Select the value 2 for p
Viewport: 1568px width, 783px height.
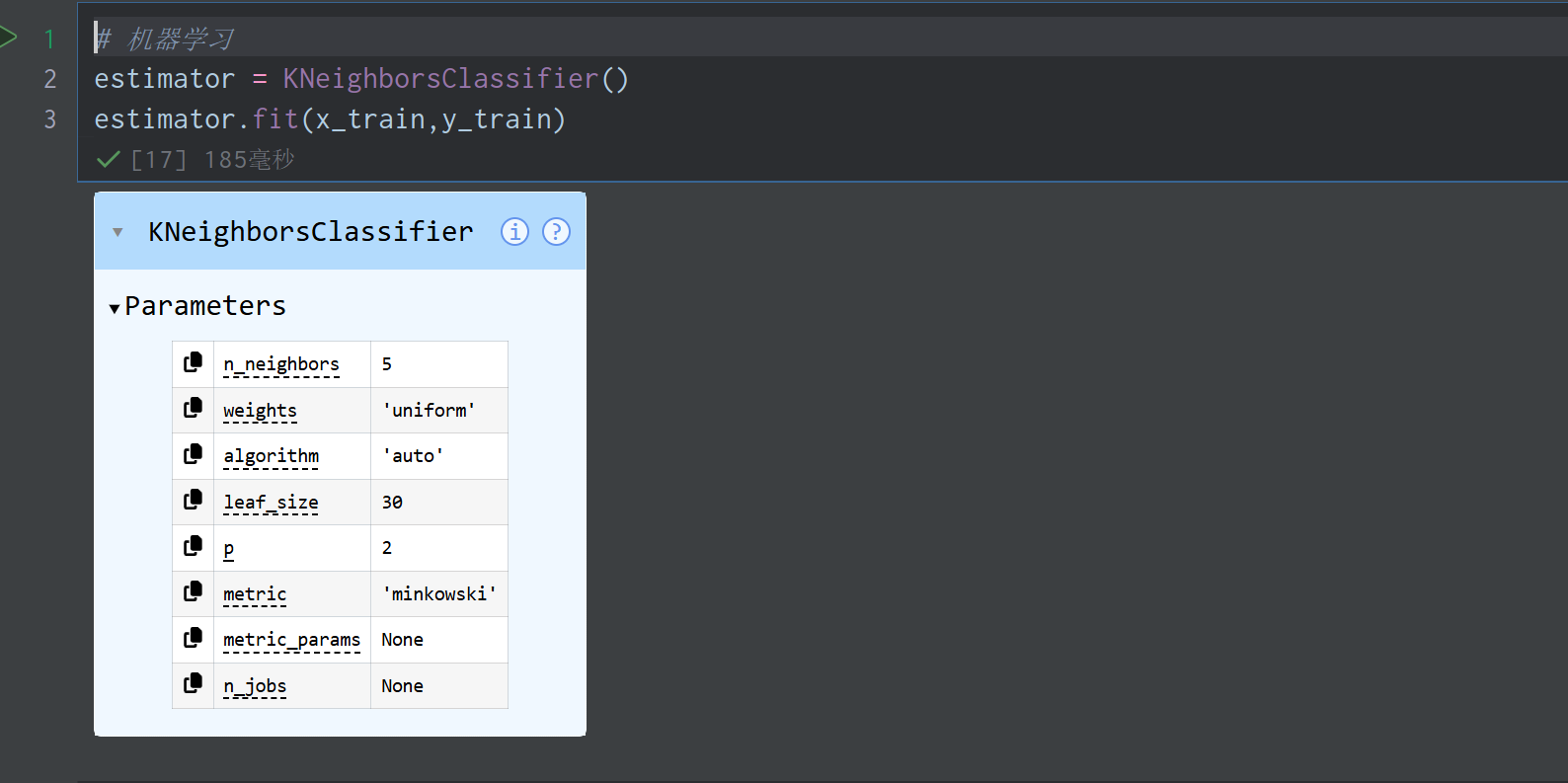(387, 548)
